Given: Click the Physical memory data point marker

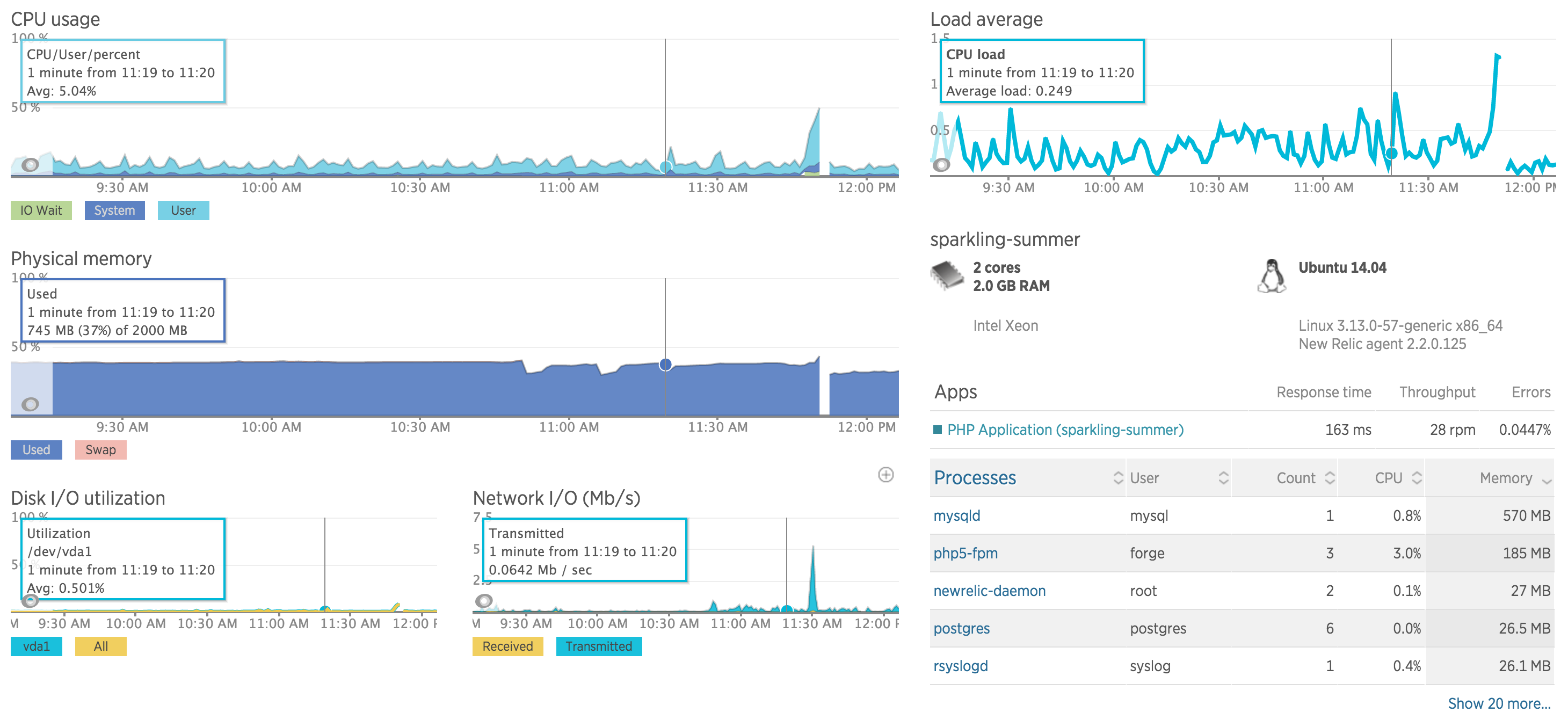Looking at the screenshot, I should (x=665, y=365).
